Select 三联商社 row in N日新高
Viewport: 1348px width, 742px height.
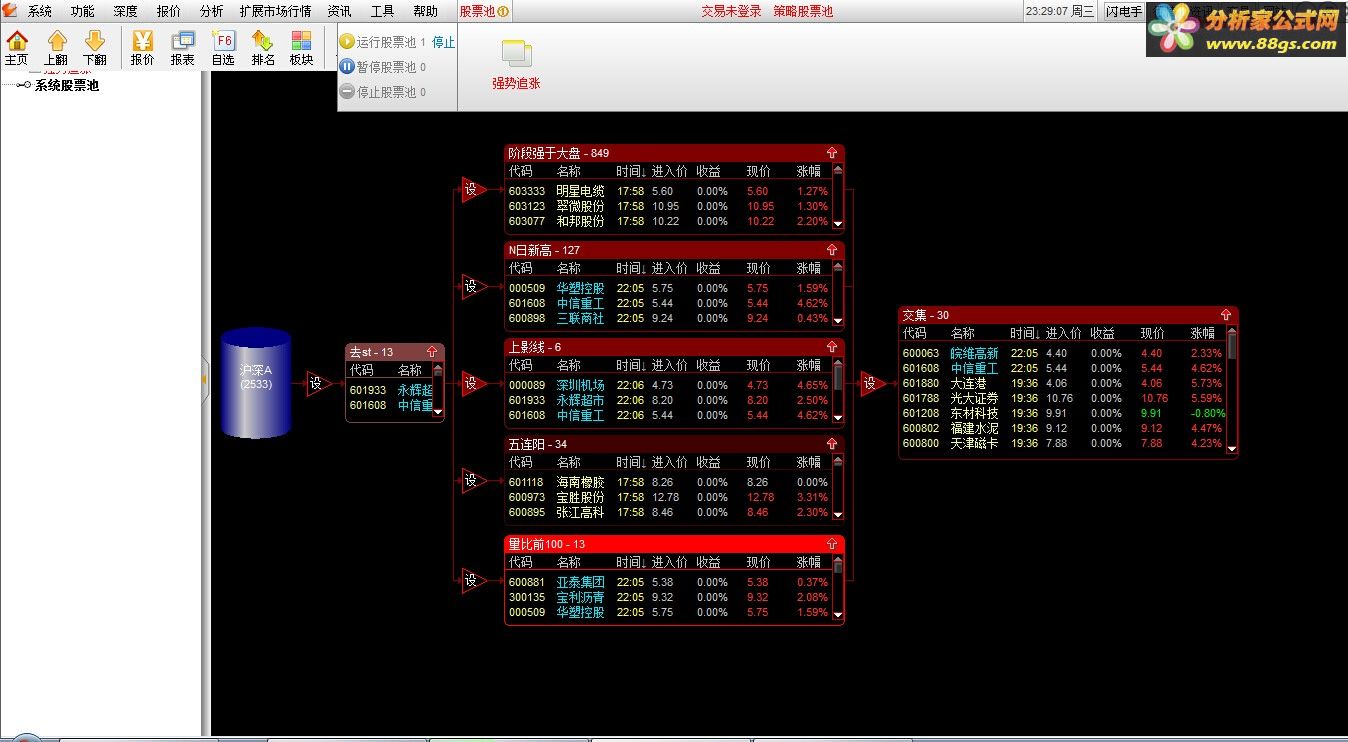(x=668, y=318)
